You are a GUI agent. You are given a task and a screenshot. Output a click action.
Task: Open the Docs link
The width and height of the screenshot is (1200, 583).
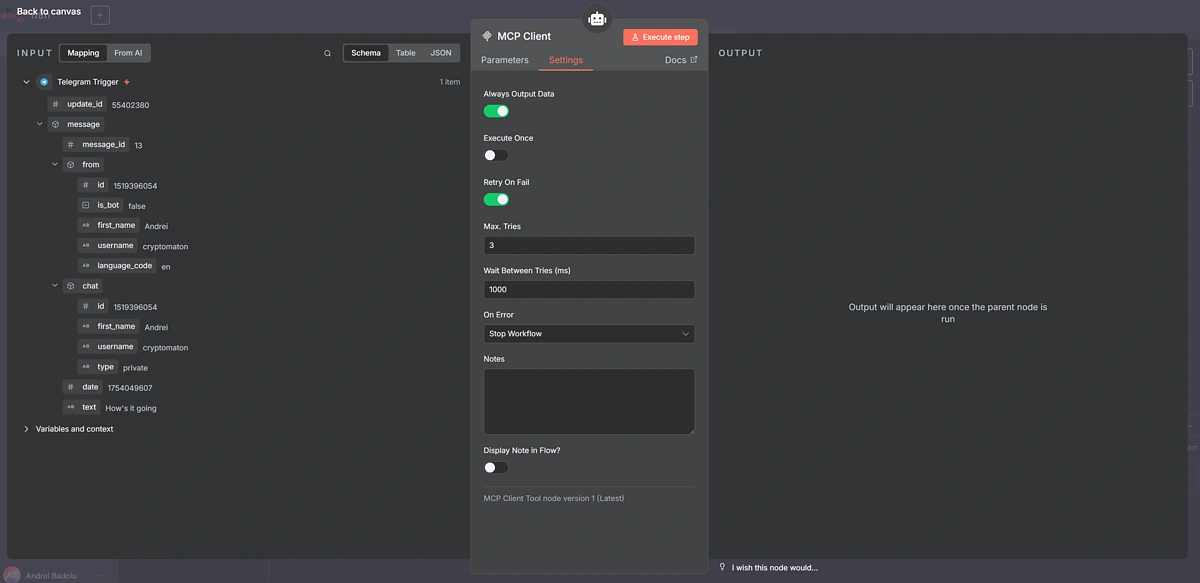click(680, 60)
